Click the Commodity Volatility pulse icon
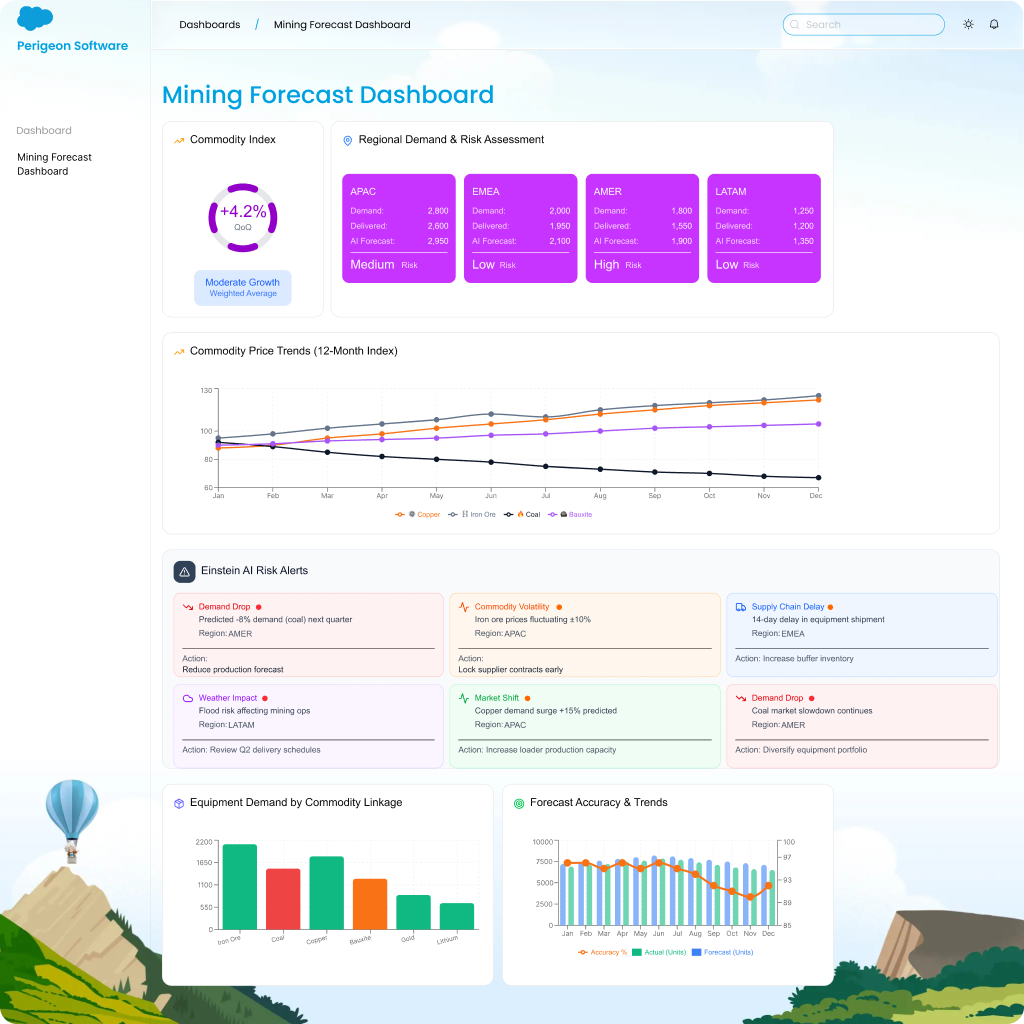The width and height of the screenshot is (1024, 1024). click(x=464, y=607)
